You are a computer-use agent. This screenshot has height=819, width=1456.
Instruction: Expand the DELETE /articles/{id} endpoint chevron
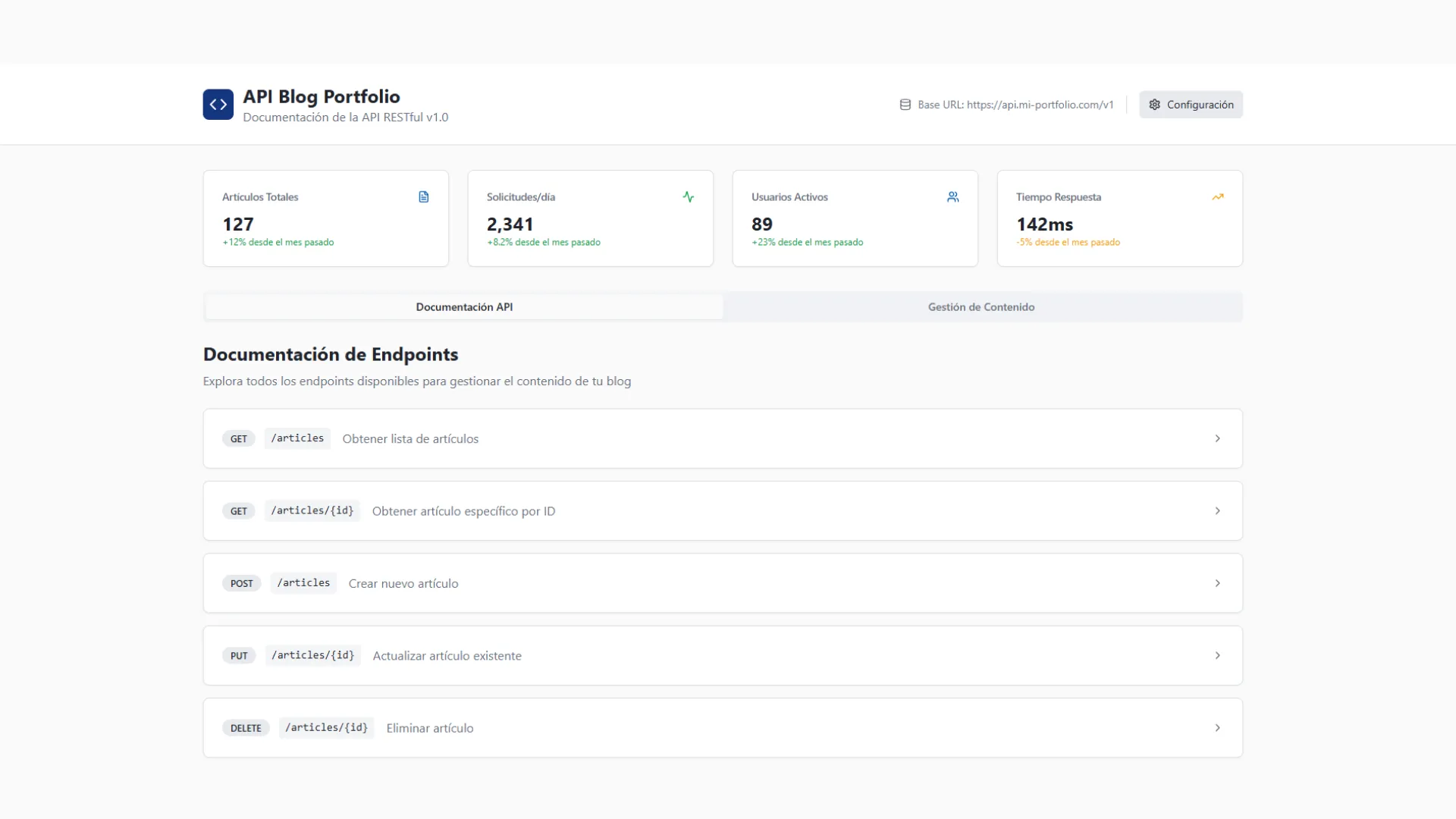coord(1217,728)
